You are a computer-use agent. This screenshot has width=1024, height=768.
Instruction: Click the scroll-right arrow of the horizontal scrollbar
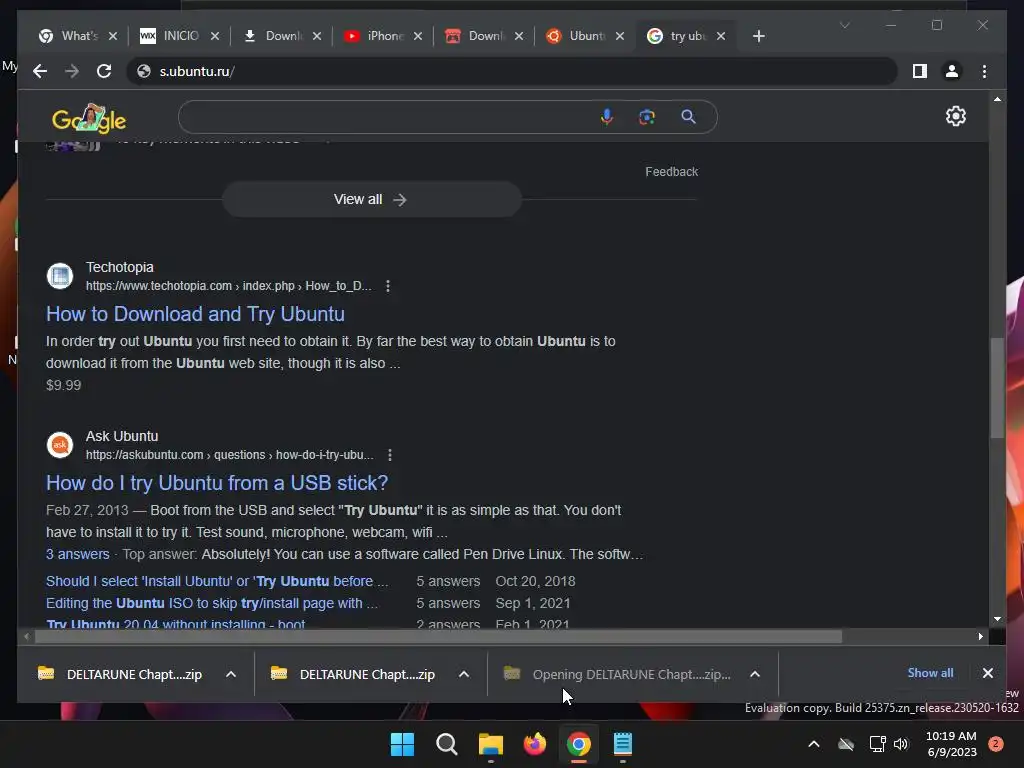(980, 636)
